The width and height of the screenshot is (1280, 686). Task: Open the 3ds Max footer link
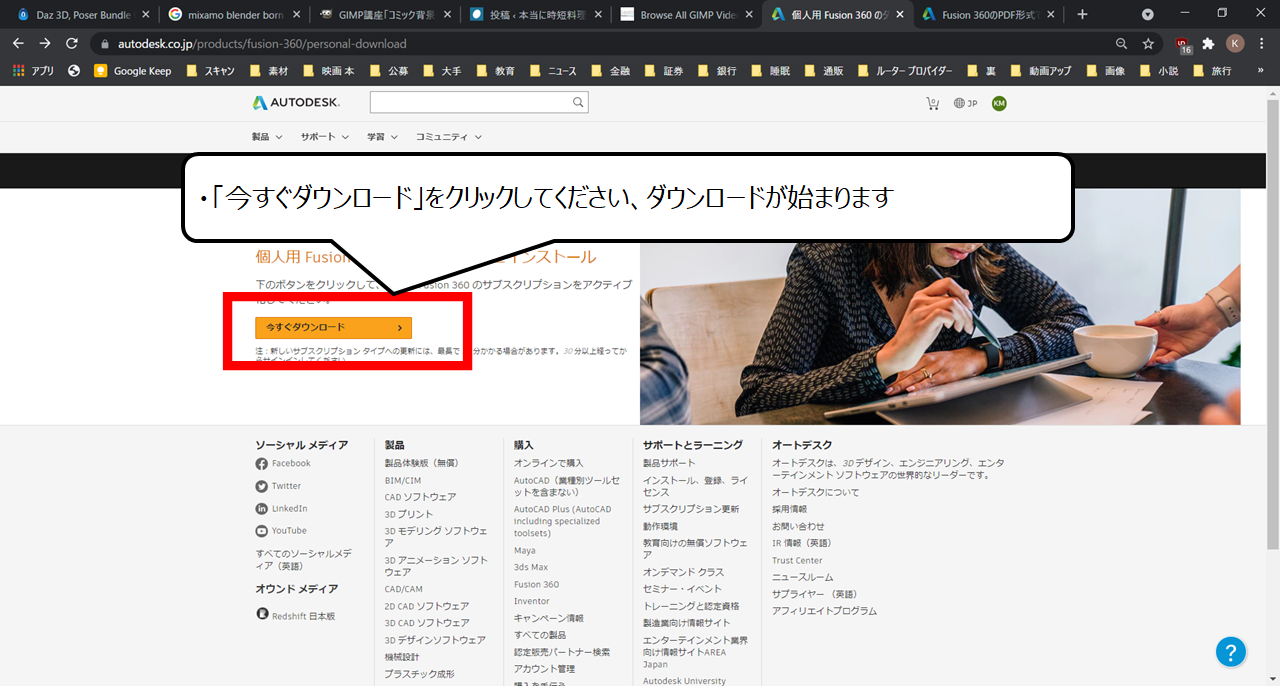click(x=531, y=568)
